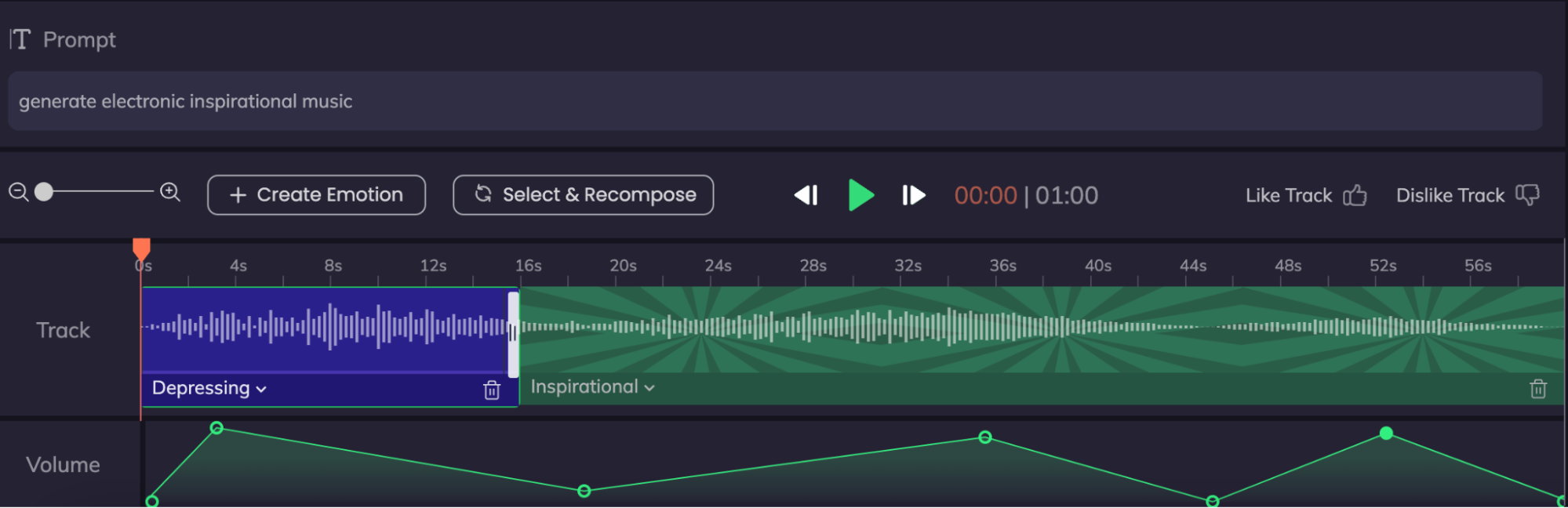
Task: Select the volume point near 36s
Action: point(985,437)
